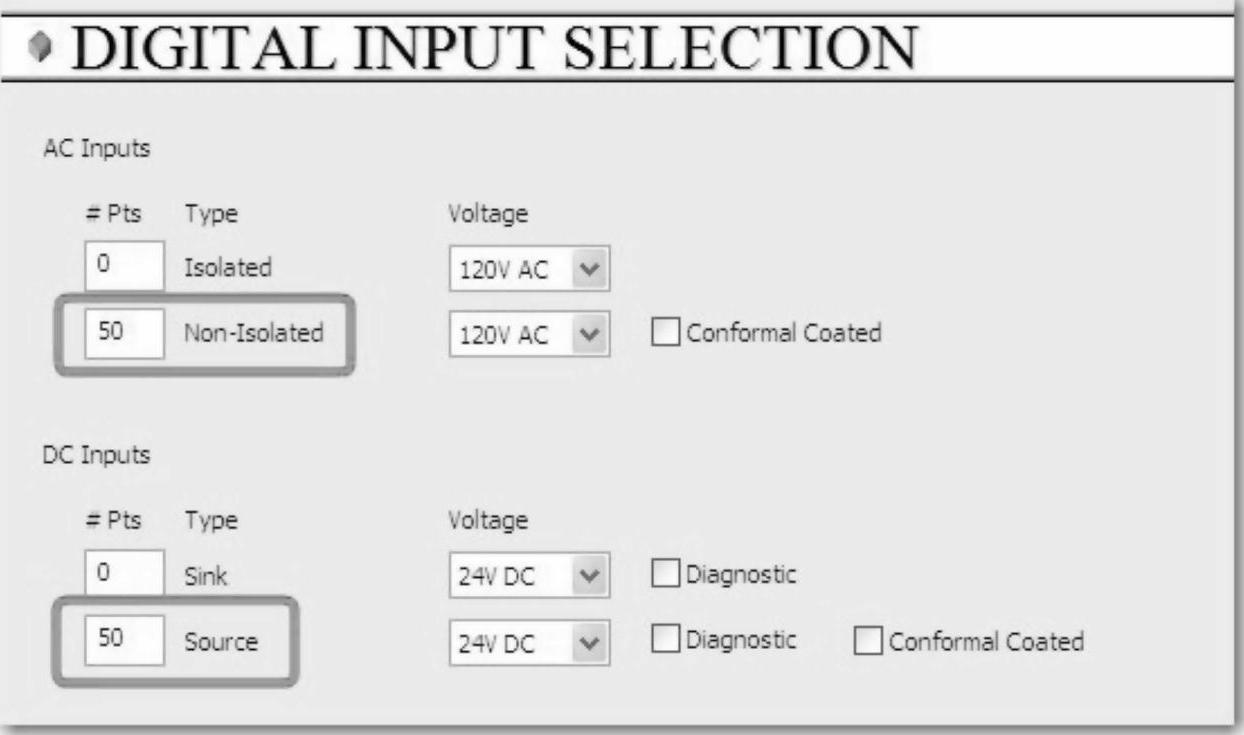Click the Digital Input Selection heading
Screen dimensions: 1244x735
(x=495, y=49)
